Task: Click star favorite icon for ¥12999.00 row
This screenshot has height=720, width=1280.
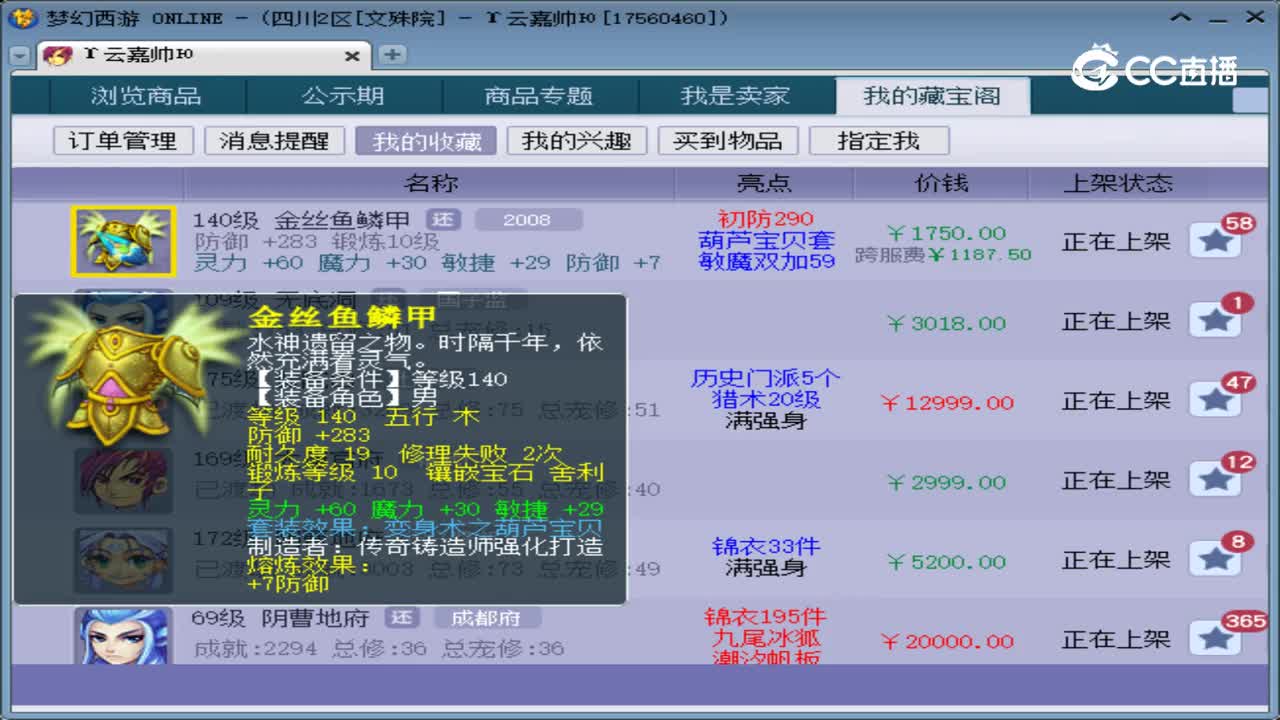Action: [1214, 400]
